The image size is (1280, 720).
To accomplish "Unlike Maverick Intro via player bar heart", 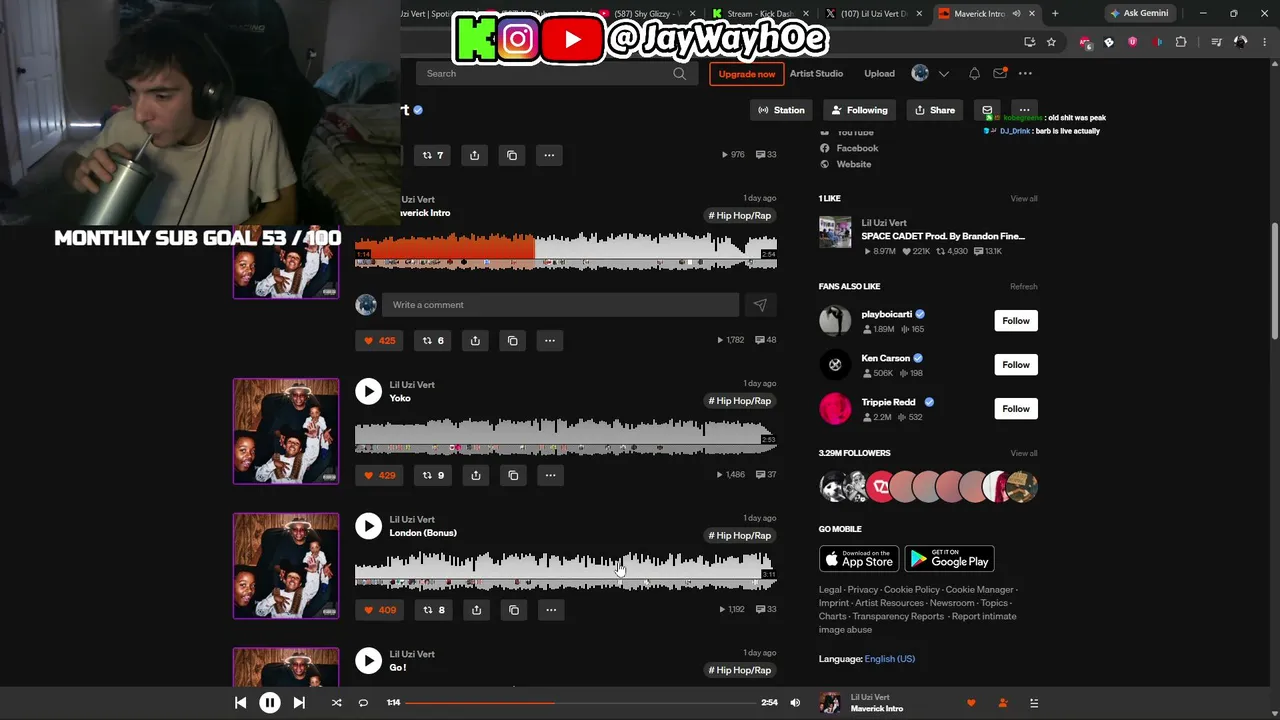I will click(971, 703).
